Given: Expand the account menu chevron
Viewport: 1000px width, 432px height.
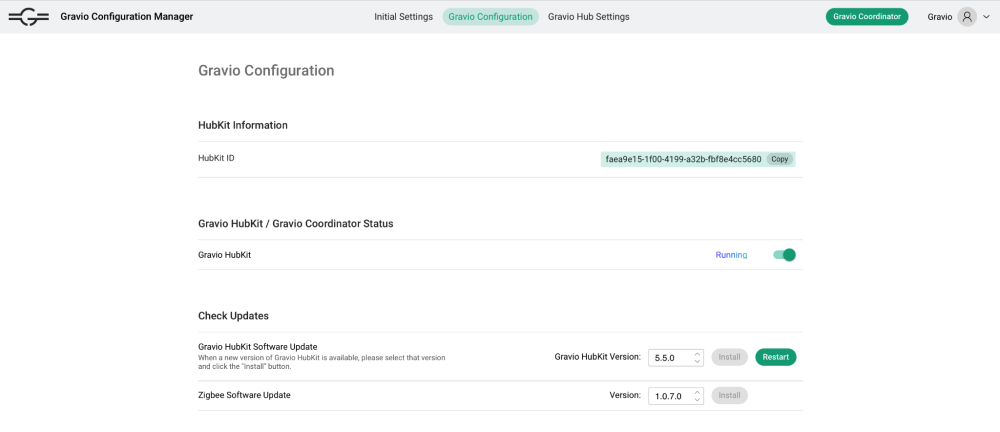Looking at the screenshot, I should click(986, 17).
